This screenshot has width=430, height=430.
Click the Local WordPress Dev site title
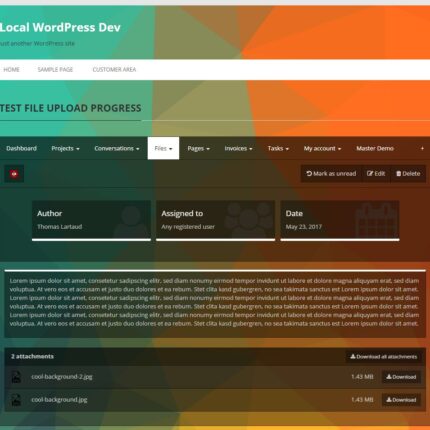click(x=60, y=27)
